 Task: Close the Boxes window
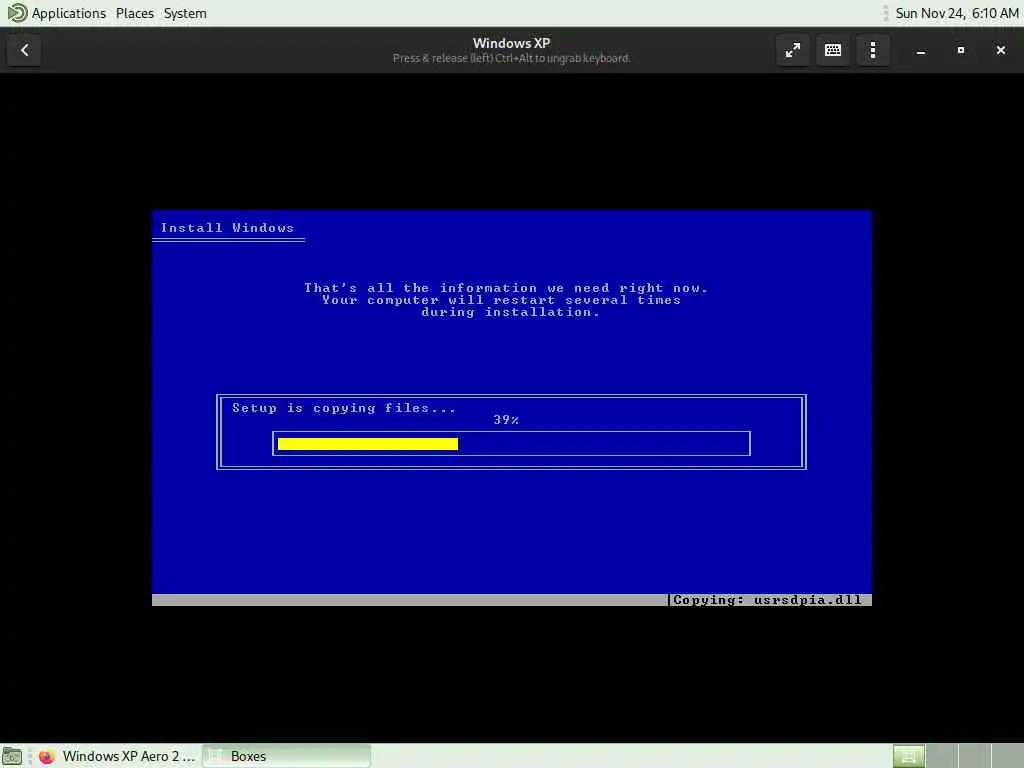(x=1000, y=50)
